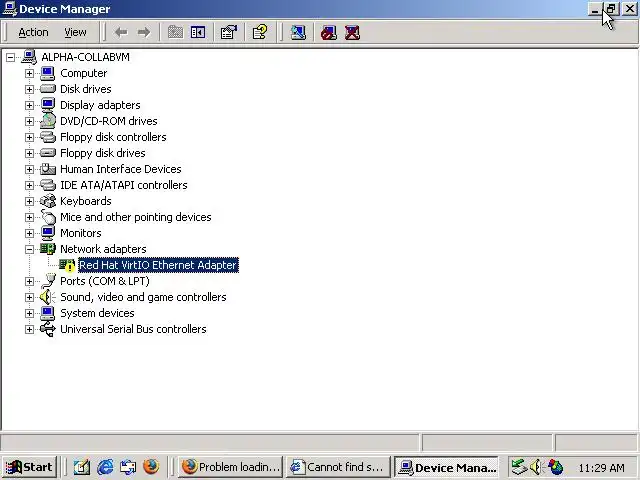Select the Disk drives icon
The height and width of the screenshot is (480, 640).
click(x=48, y=89)
